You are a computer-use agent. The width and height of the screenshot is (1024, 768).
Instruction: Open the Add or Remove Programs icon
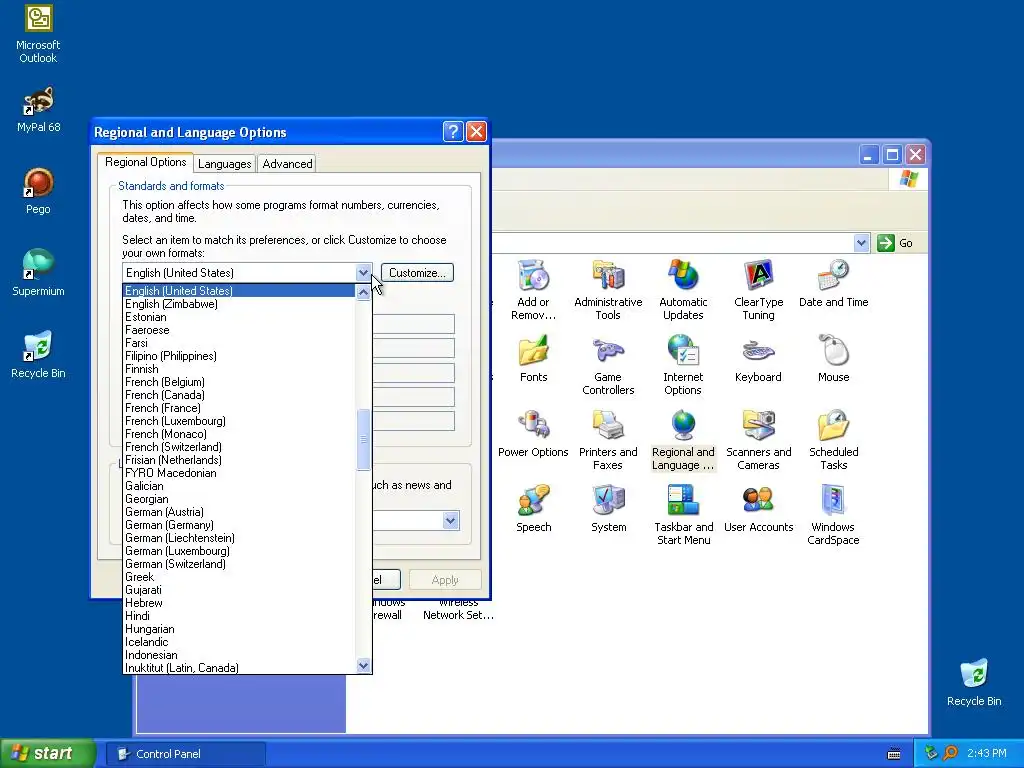[x=533, y=289]
